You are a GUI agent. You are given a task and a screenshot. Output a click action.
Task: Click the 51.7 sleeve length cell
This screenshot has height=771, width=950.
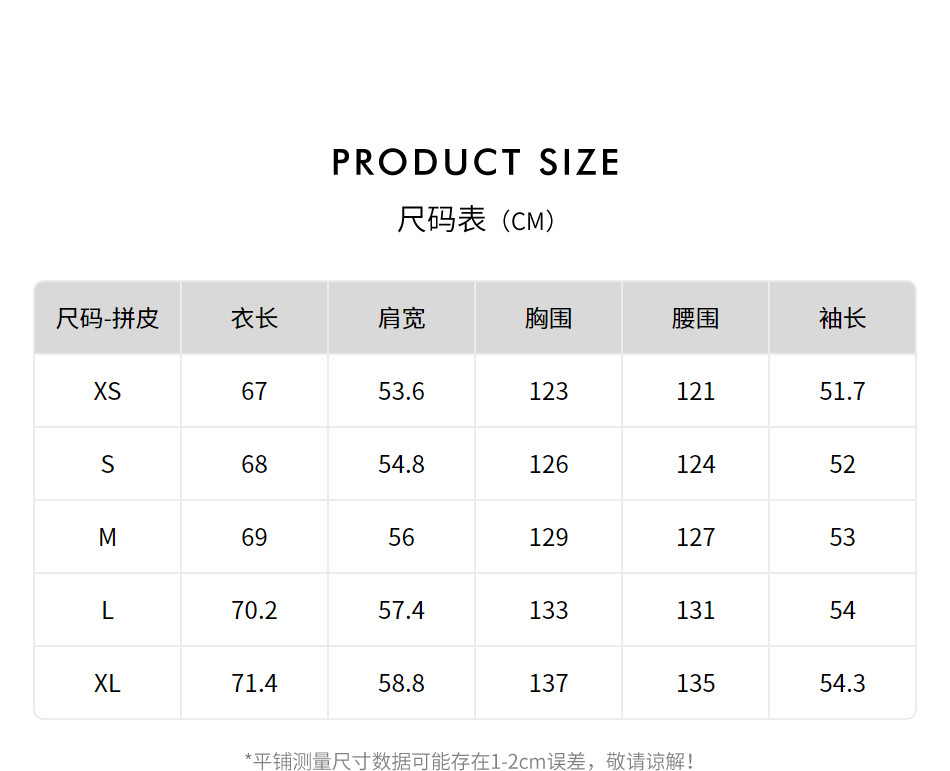pyautogui.click(x=842, y=391)
